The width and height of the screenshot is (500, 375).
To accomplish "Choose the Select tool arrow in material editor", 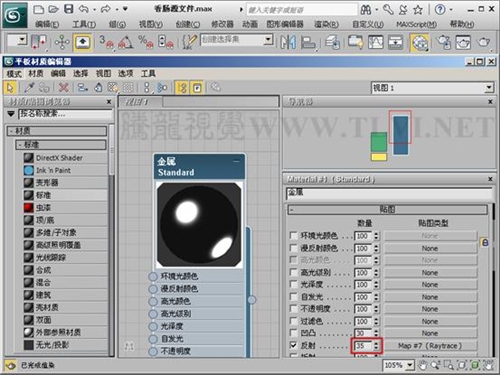I will 10,88.
